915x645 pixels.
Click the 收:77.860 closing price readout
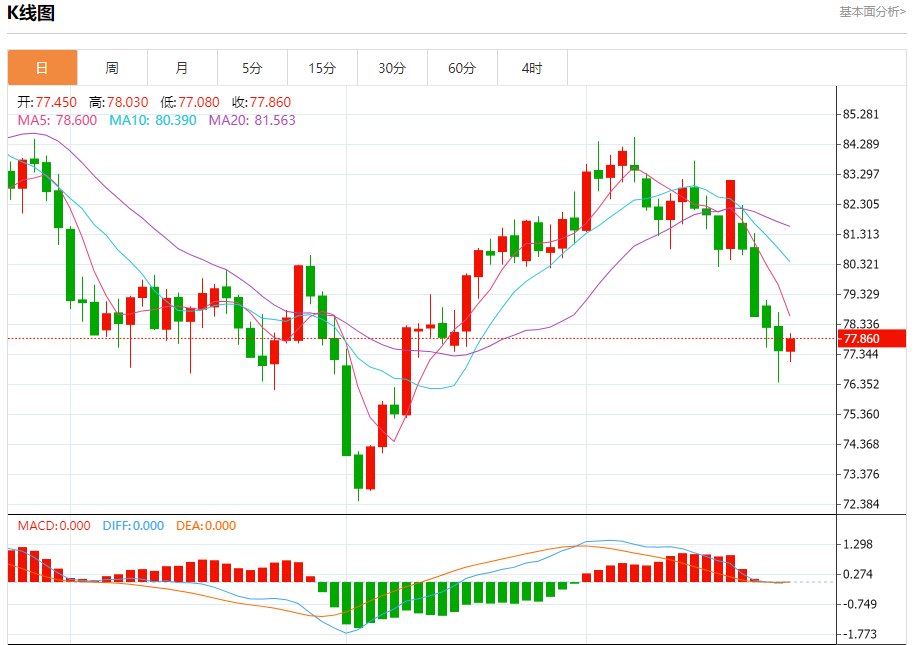261,102
